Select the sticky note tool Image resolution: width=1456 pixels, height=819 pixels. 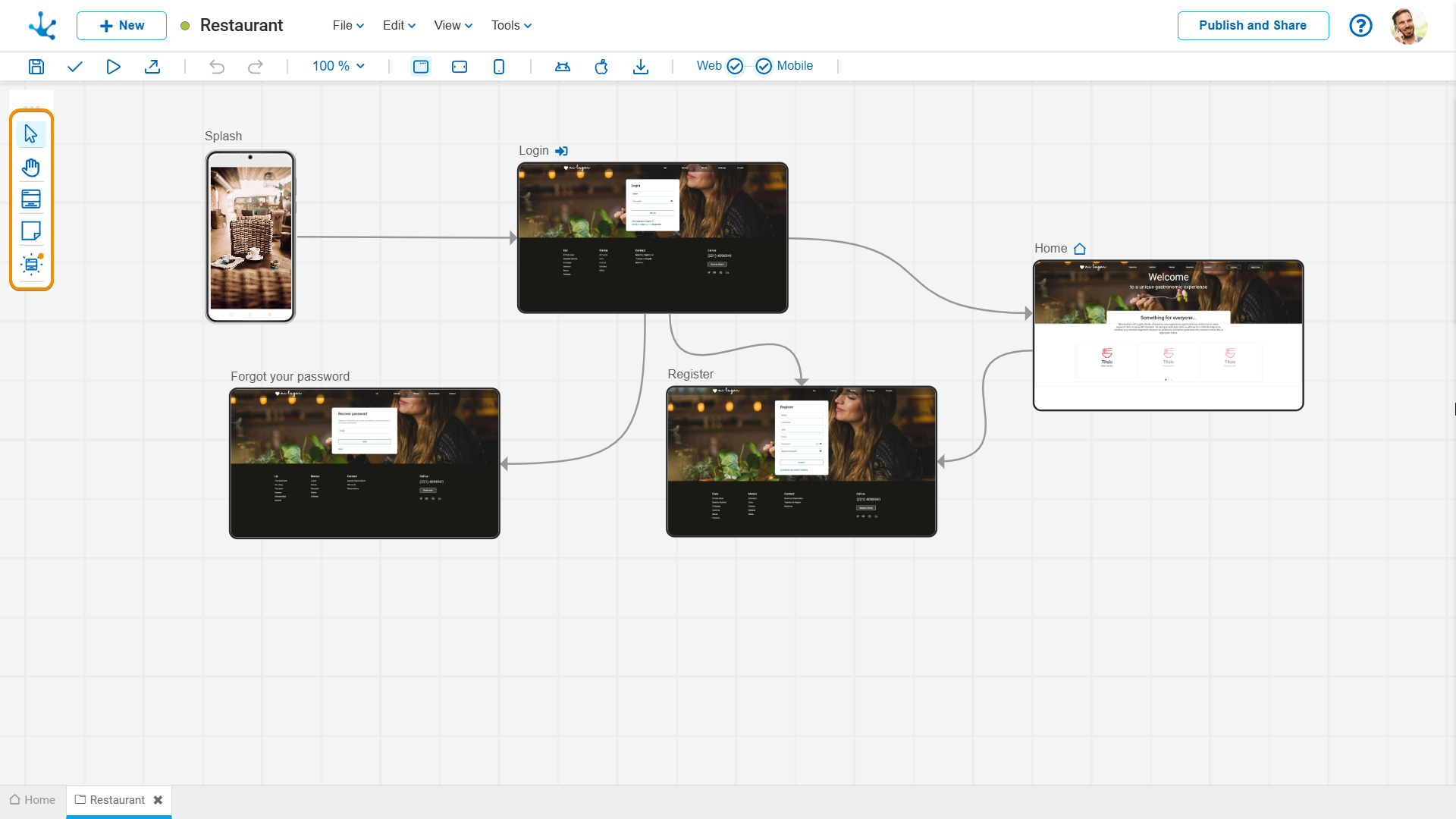tap(31, 231)
